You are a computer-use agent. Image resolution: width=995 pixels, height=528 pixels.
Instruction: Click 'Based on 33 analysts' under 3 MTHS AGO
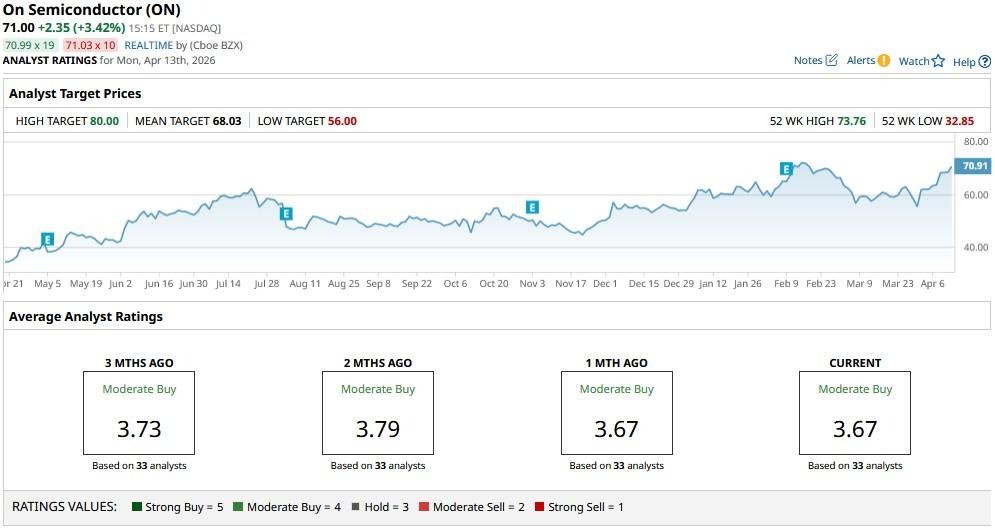(x=139, y=465)
